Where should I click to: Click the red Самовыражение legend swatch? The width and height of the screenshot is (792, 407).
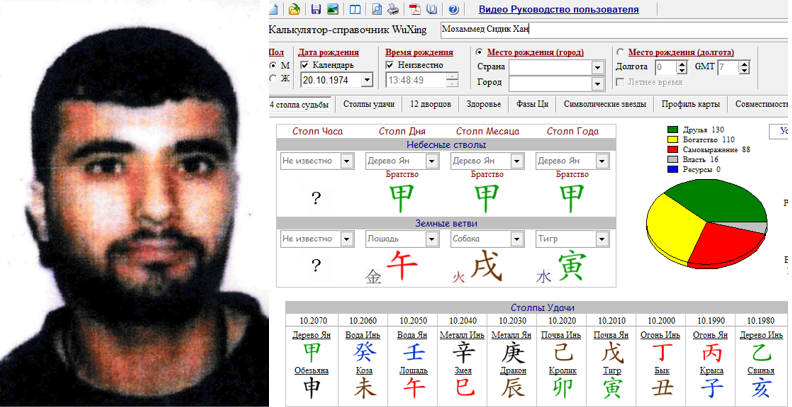pos(672,150)
